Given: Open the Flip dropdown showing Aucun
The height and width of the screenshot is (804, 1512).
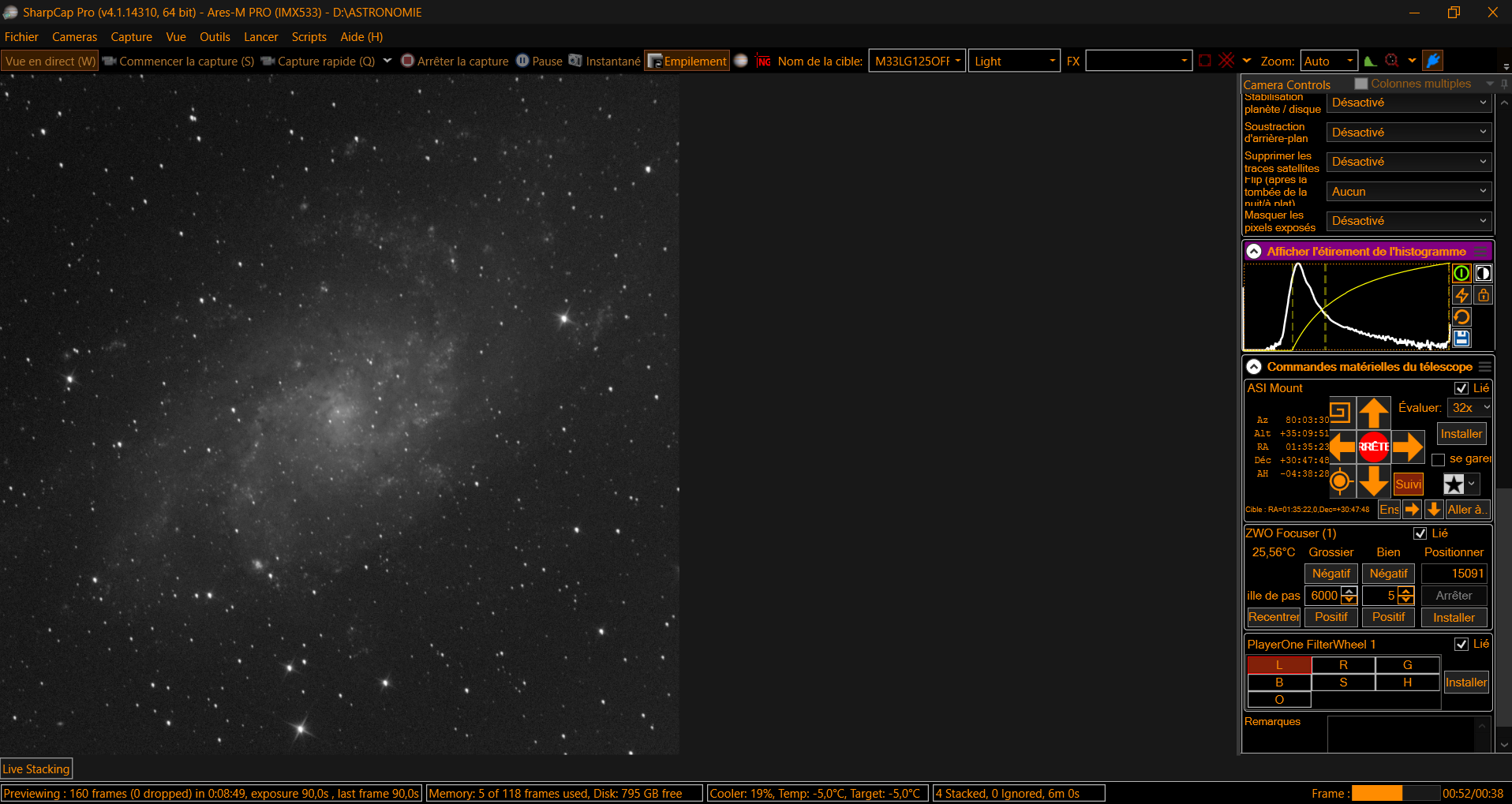Looking at the screenshot, I should (1409, 192).
